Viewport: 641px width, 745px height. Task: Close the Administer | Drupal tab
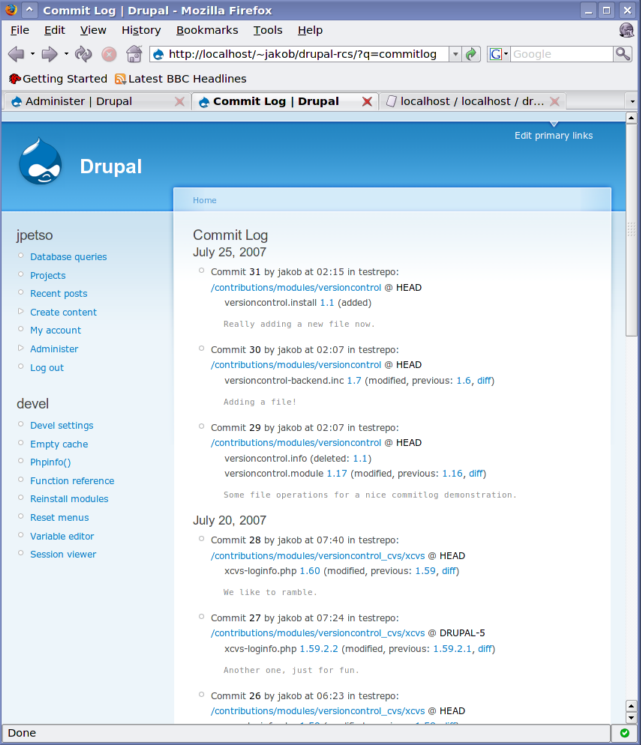180,101
